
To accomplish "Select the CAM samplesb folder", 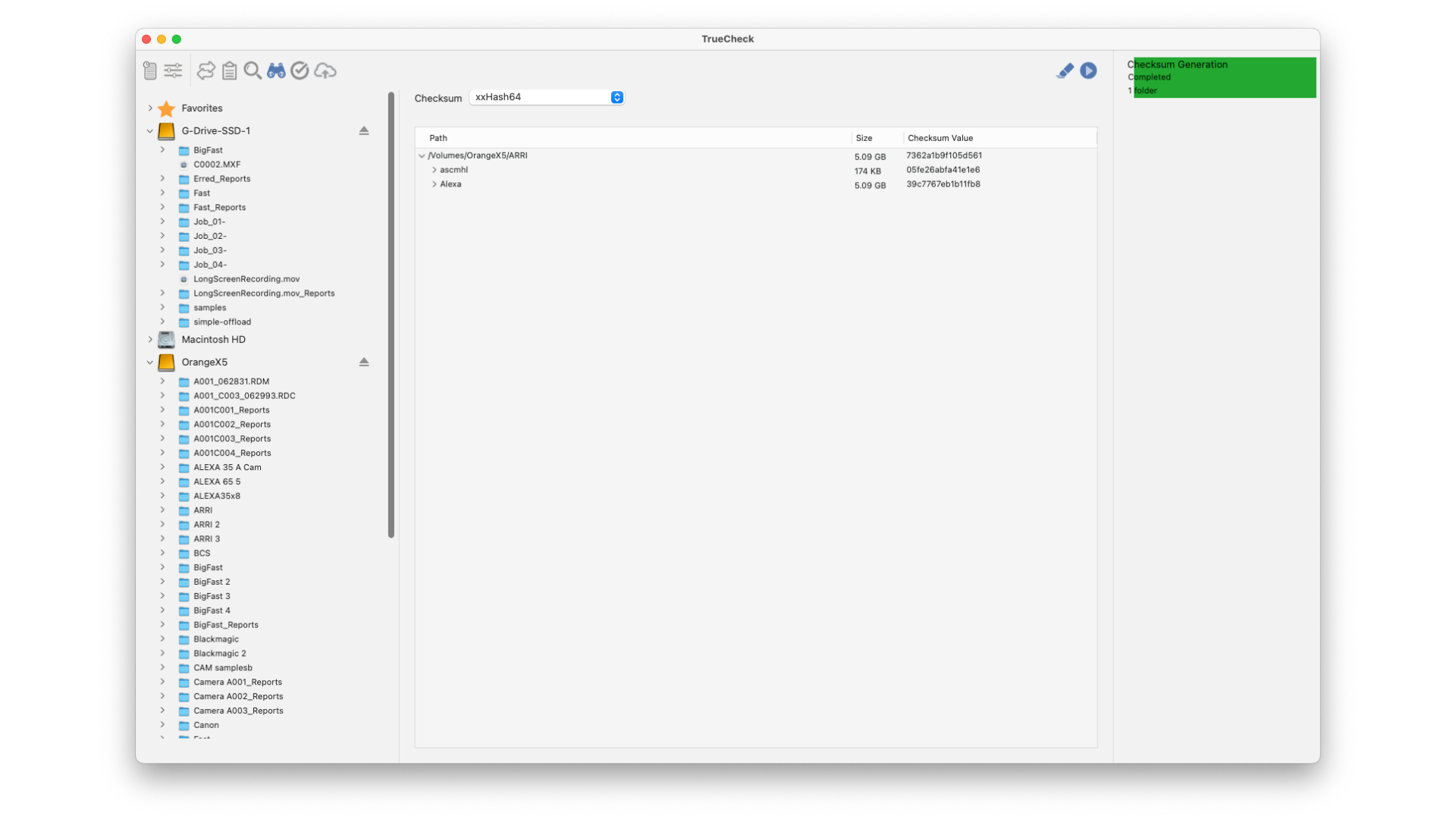I will tap(223, 668).
